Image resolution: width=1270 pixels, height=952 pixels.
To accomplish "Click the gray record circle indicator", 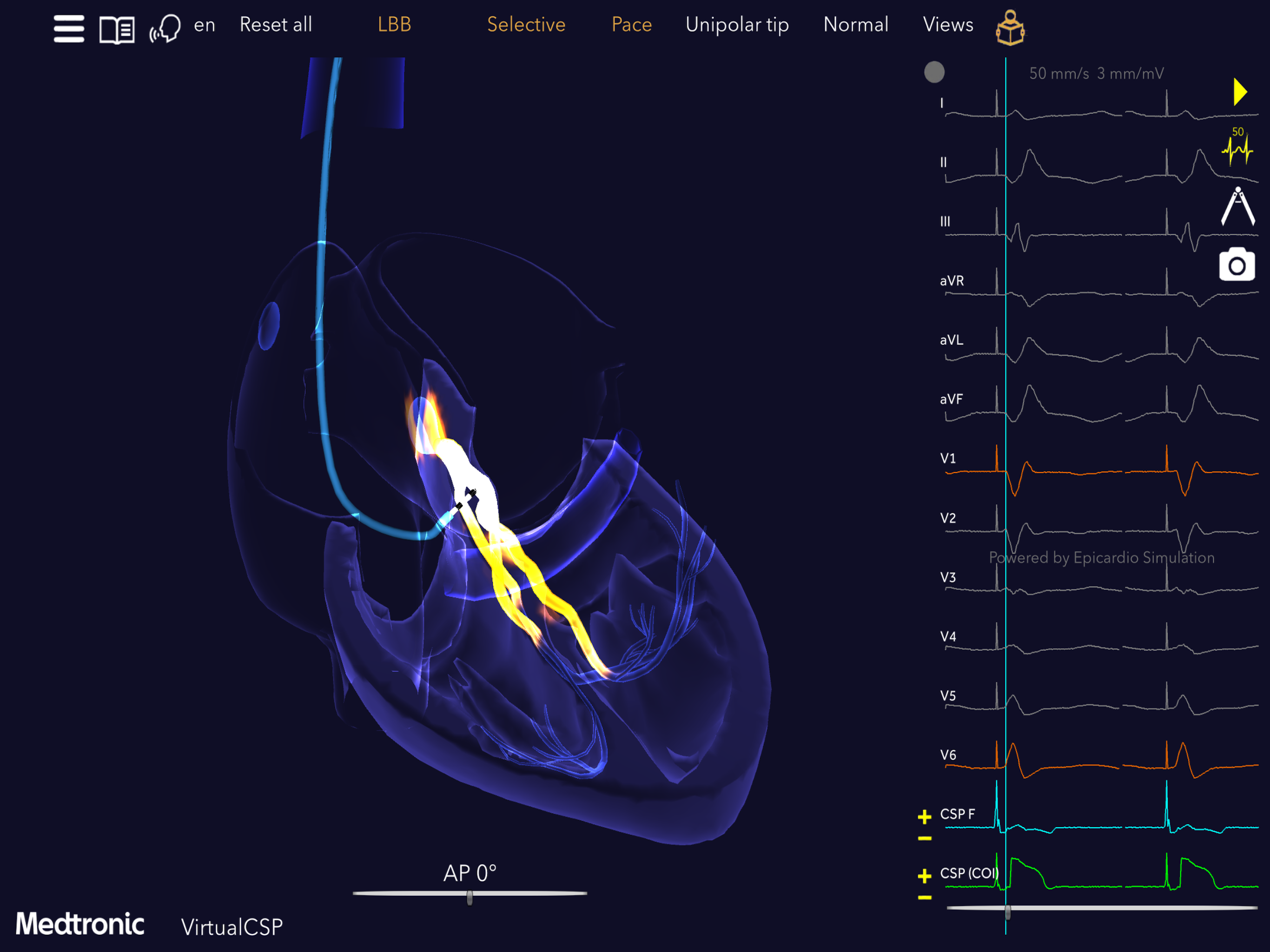I will 934,73.
